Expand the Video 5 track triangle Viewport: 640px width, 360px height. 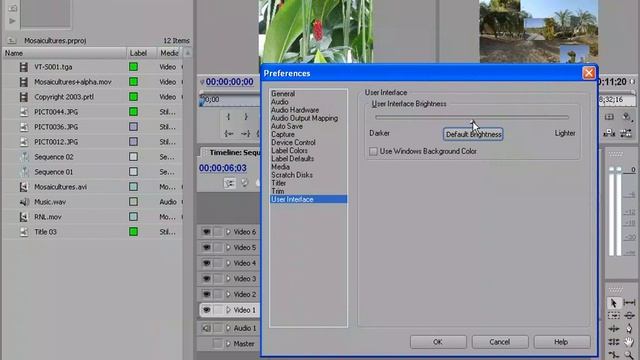click(228, 247)
